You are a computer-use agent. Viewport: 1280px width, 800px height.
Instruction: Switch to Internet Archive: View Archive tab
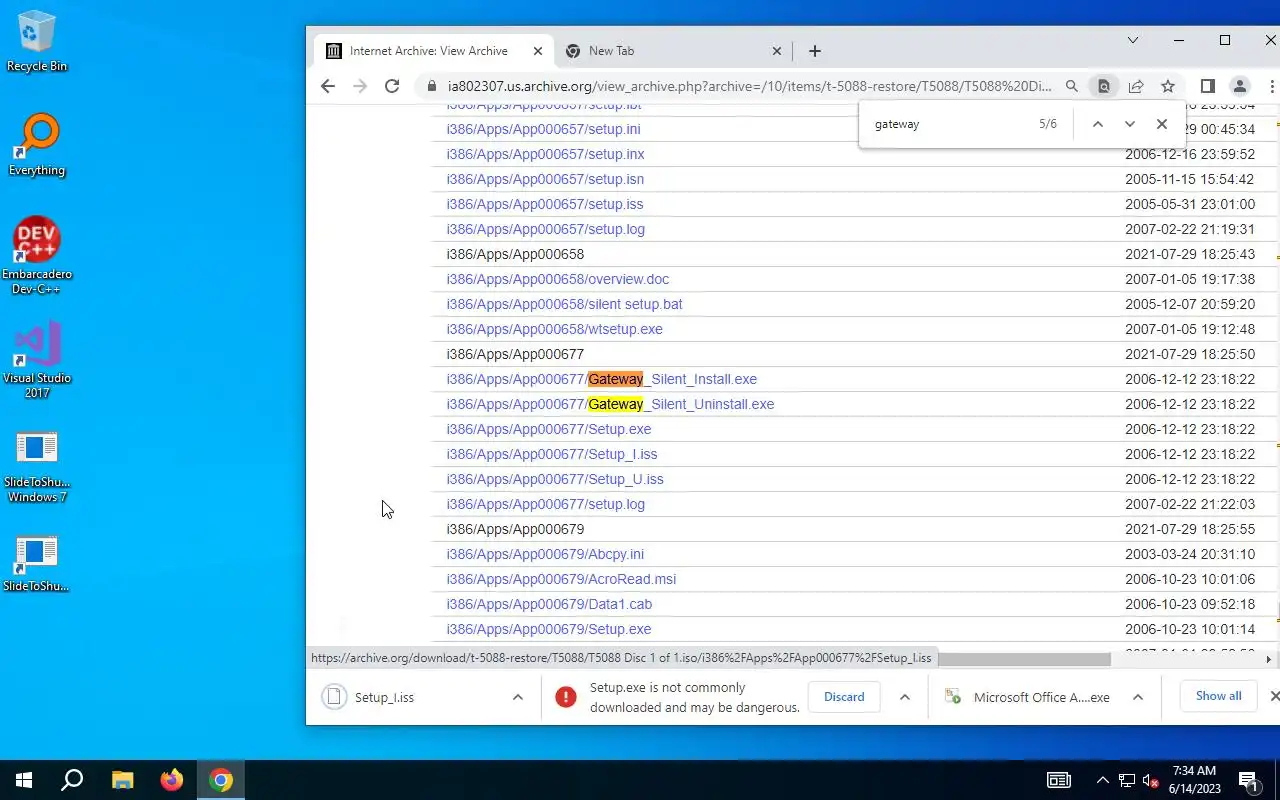coord(433,51)
